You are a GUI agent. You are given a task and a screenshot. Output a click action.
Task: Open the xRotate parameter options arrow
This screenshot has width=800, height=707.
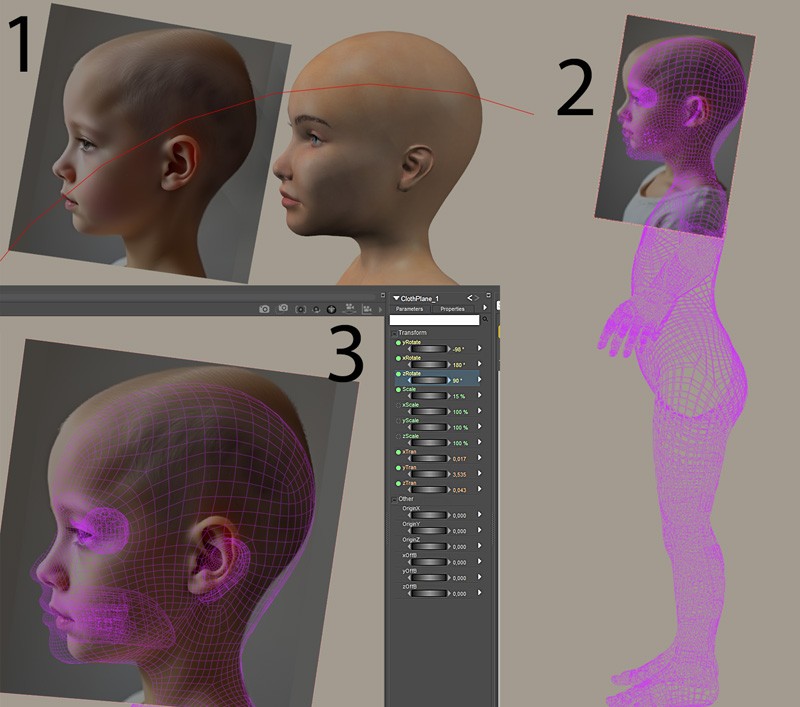click(480, 364)
